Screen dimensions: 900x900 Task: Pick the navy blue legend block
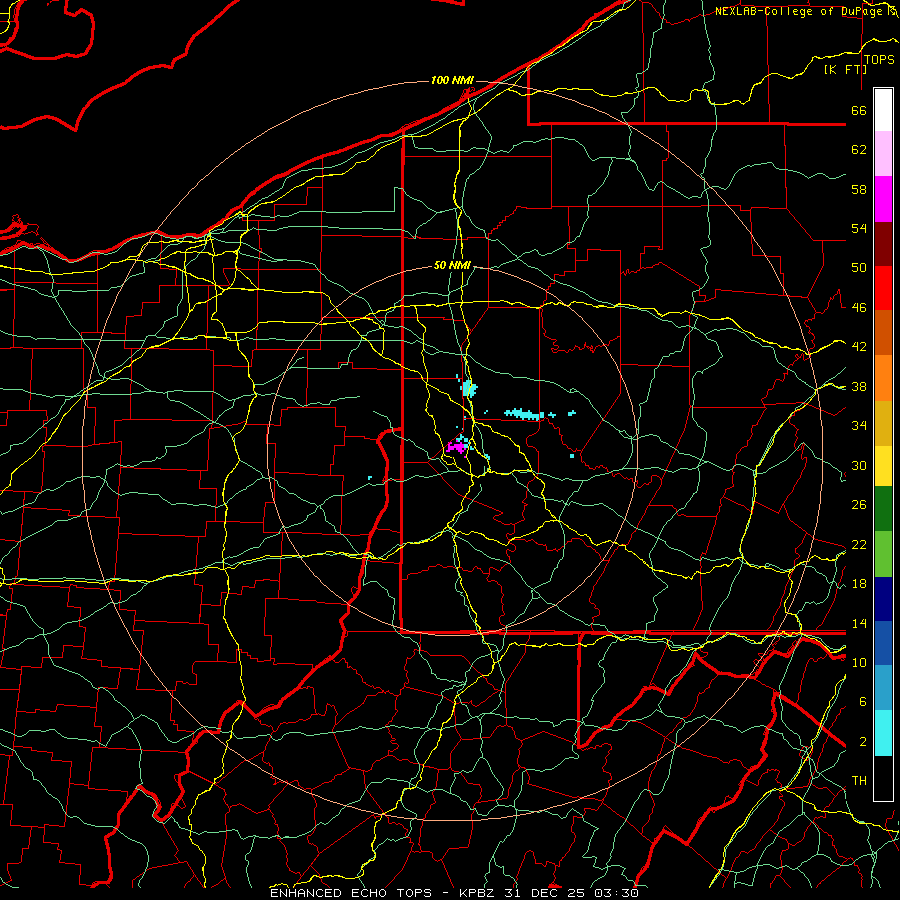[x=883, y=599]
